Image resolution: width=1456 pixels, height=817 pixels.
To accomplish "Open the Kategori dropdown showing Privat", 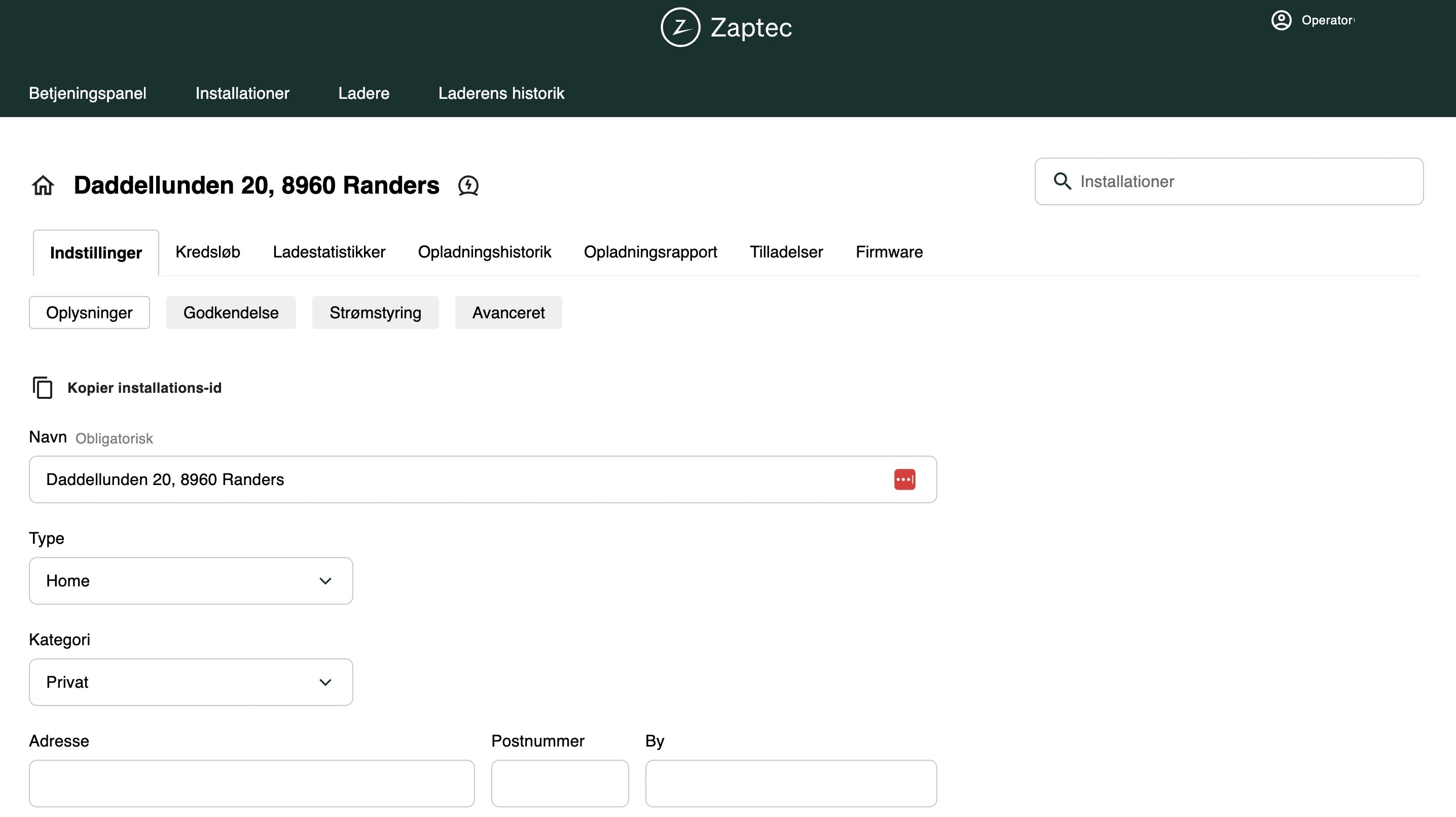I will (x=191, y=682).
